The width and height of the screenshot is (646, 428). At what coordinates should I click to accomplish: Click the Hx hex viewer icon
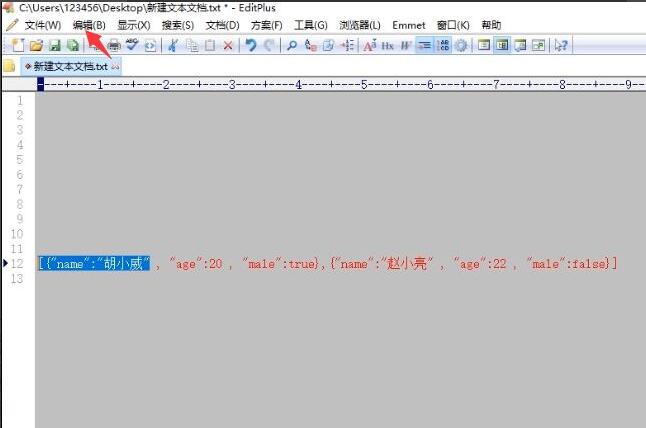click(x=388, y=45)
